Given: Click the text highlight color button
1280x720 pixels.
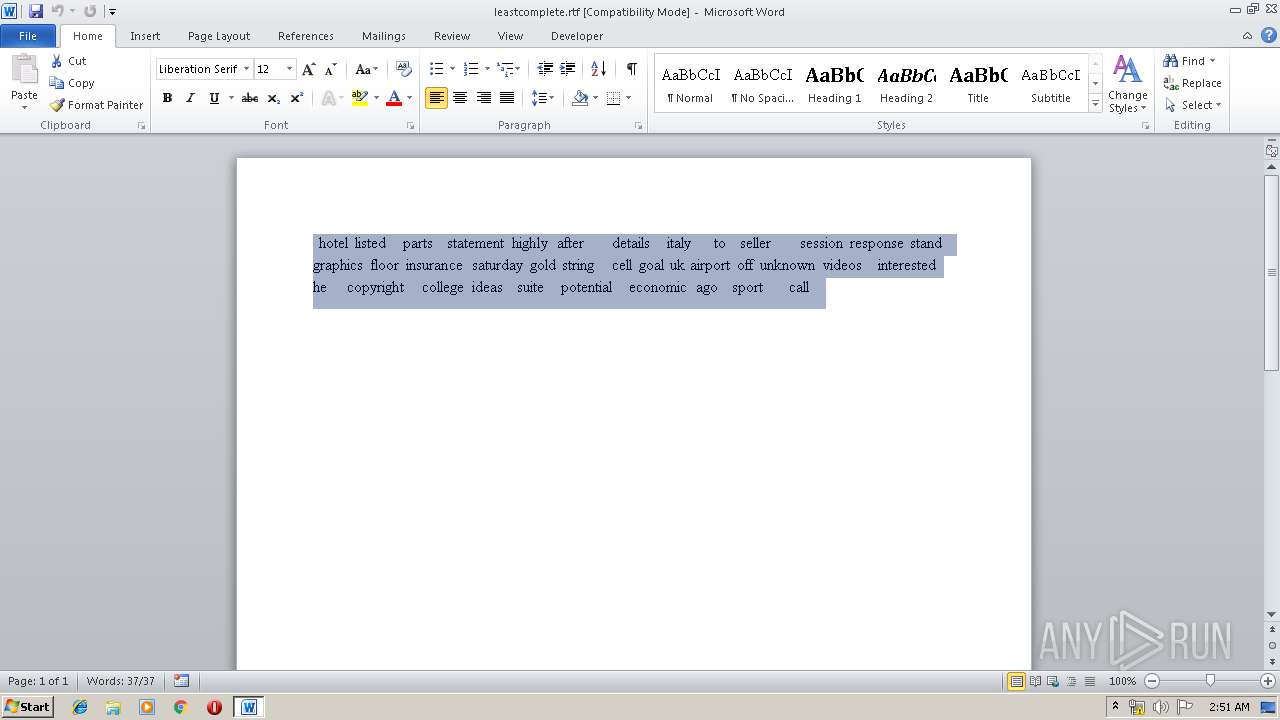Looking at the screenshot, I should (x=360, y=98).
